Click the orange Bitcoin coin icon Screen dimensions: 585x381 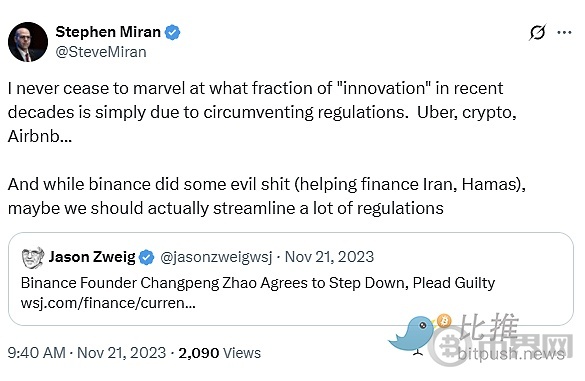444,321
